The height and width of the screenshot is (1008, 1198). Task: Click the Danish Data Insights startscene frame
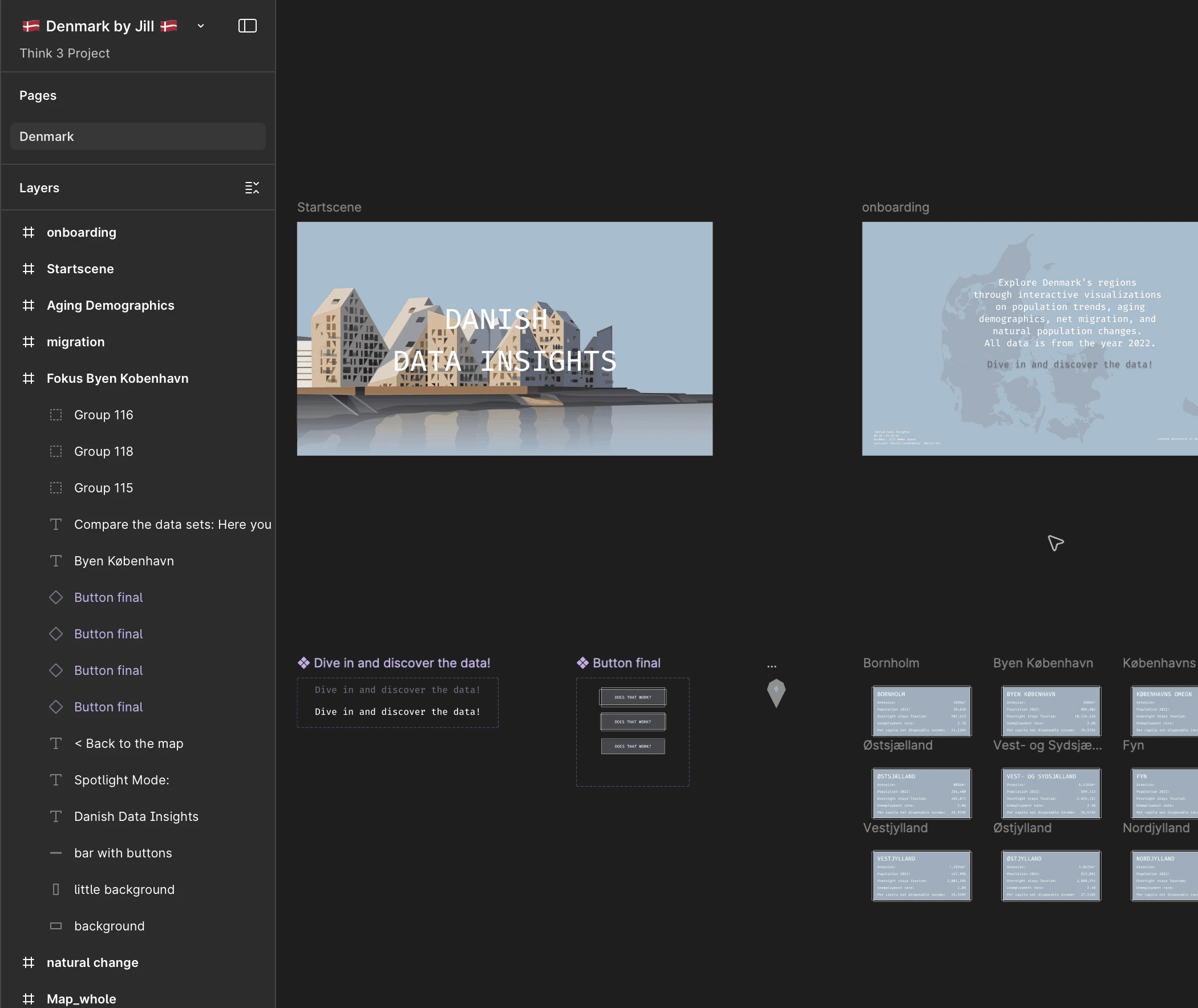click(504, 338)
